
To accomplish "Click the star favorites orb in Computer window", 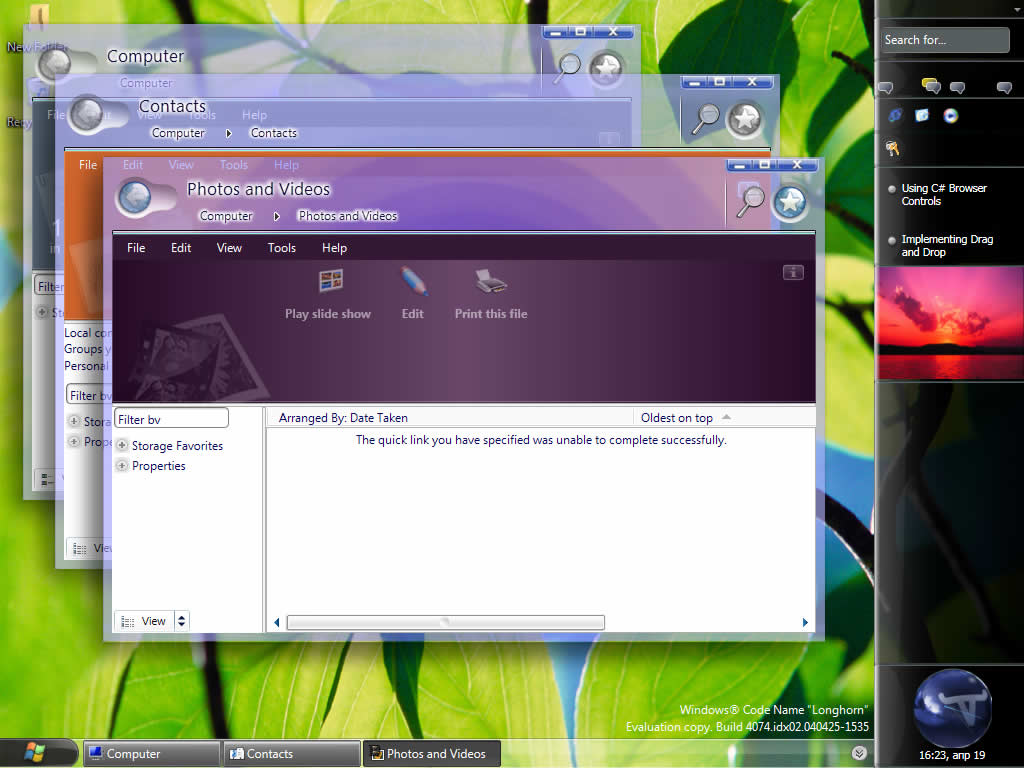I will tap(607, 67).
